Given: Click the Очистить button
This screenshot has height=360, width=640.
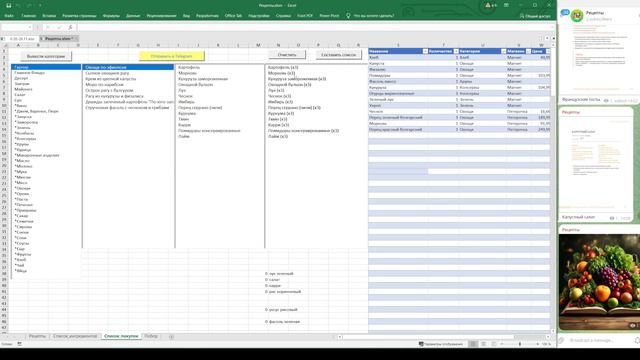Looking at the screenshot, I should click(x=287, y=55).
